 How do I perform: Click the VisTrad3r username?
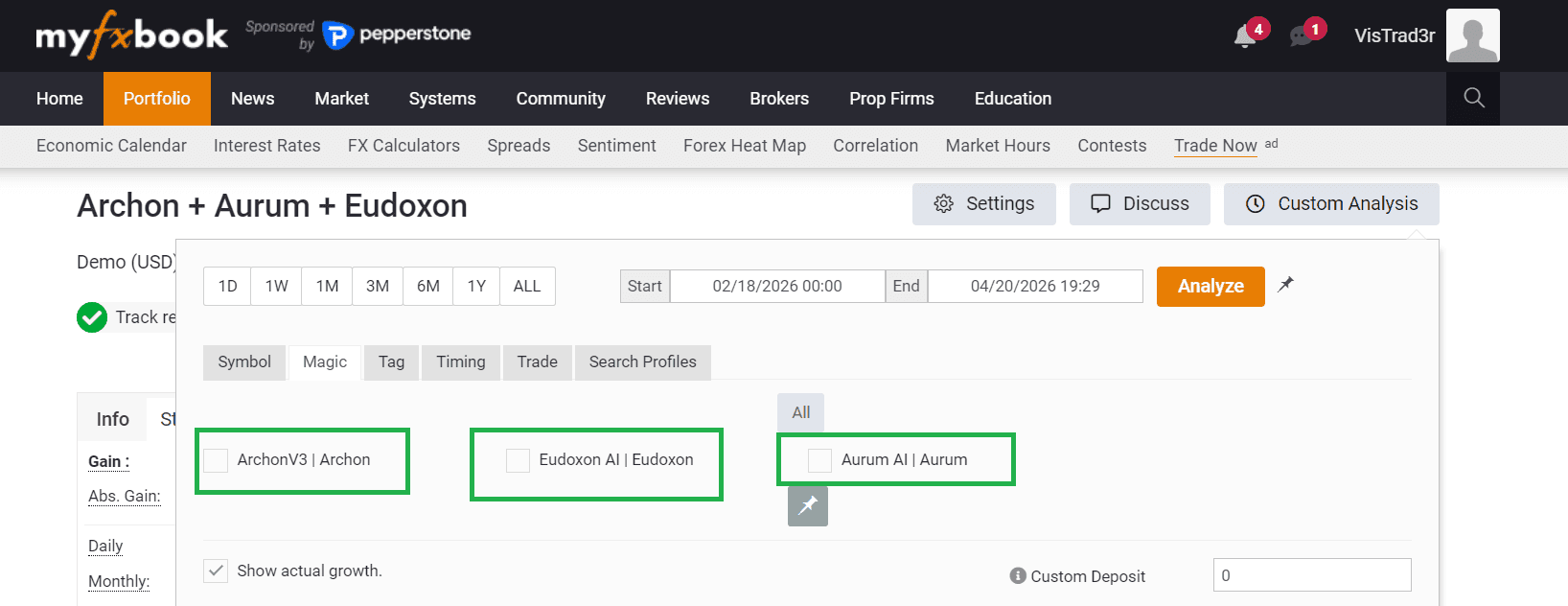(x=1395, y=35)
